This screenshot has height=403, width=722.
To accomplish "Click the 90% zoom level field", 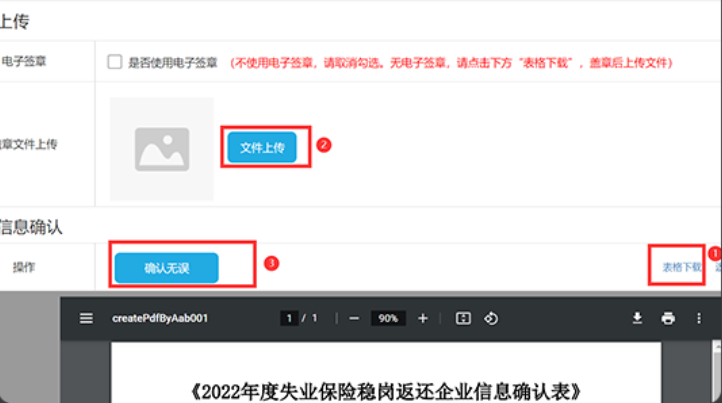I will tap(388, 318).
